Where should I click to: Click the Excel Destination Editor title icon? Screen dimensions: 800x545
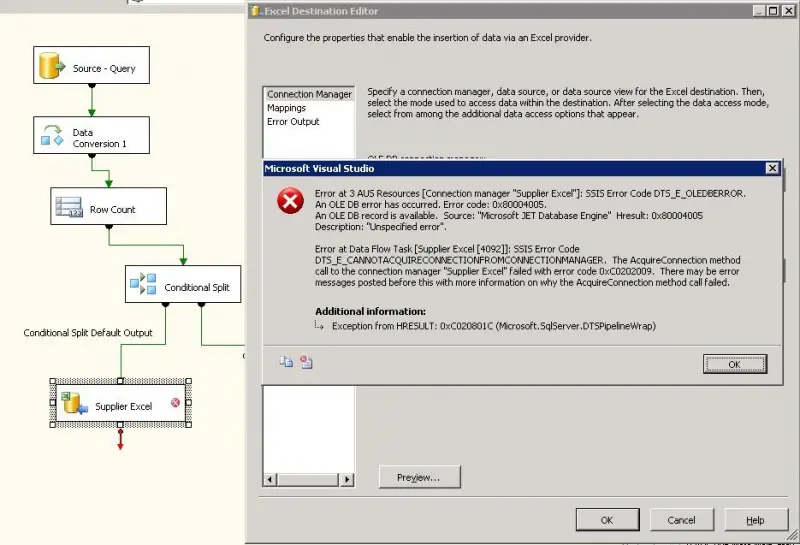pyautogui.click(x=256, y=11)
